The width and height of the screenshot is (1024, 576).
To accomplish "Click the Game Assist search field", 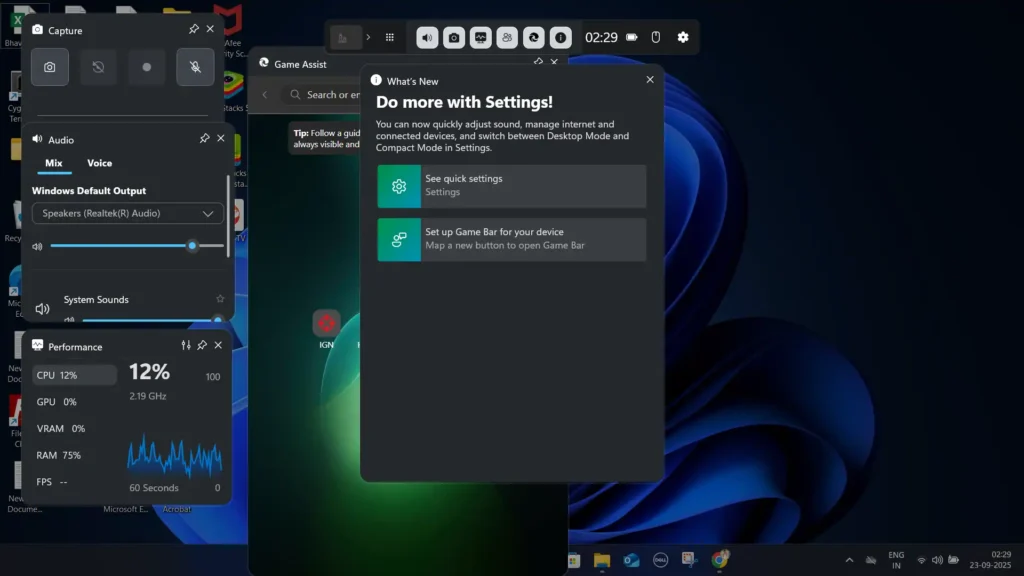I will pyautogui.click(x=323, y=95).
